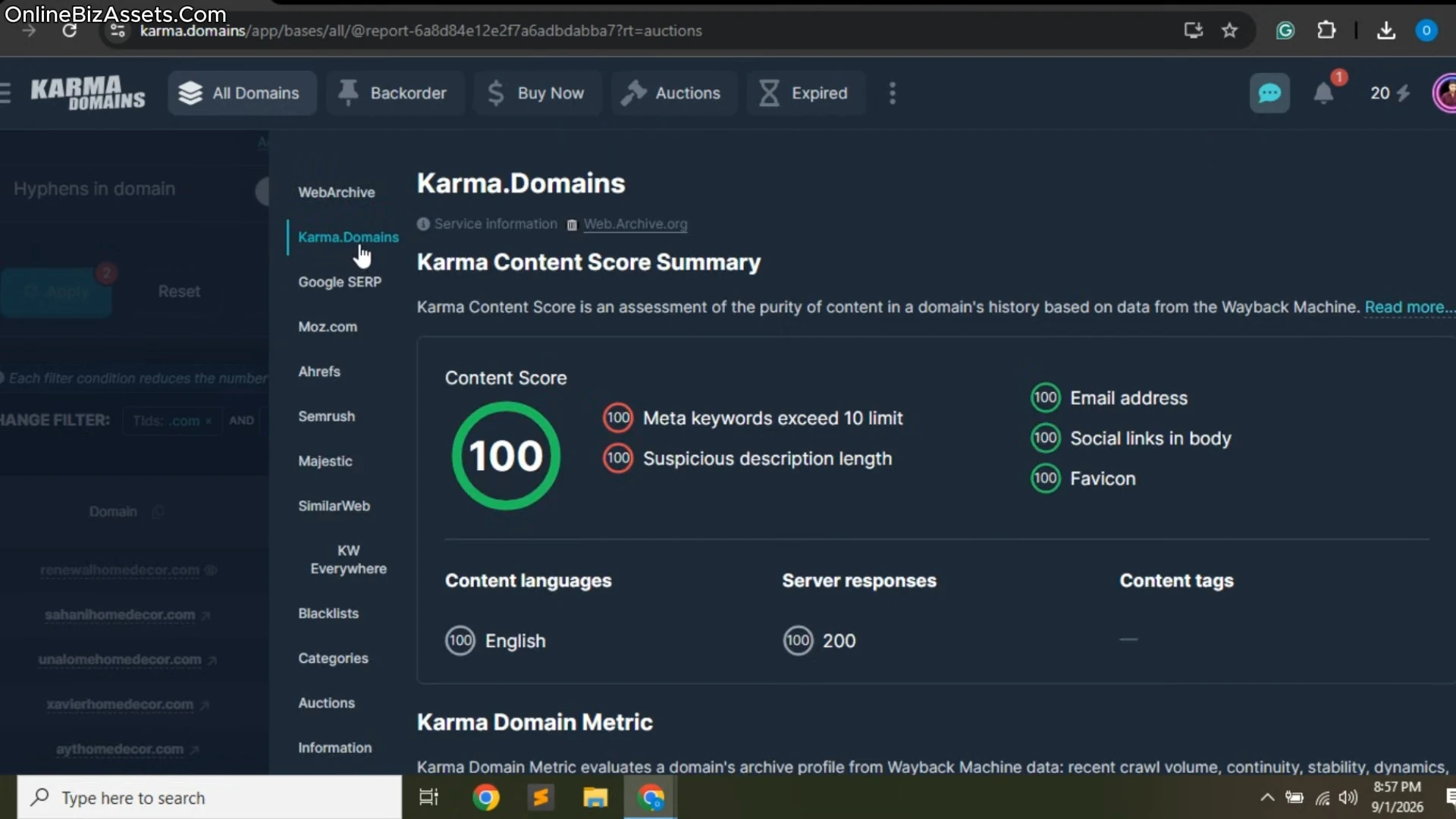Open xavierhomedecor.com in the domain list

120,704
